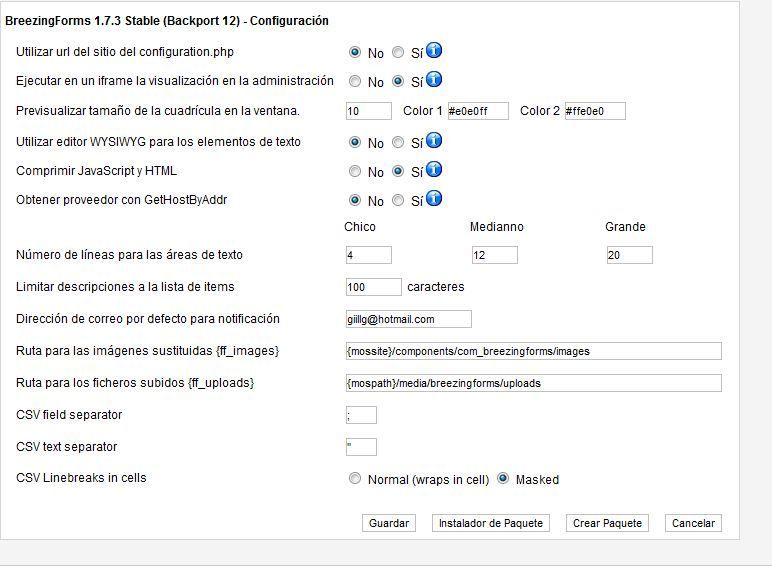The width and height of the screenshot is (772, 576).
Task: Select No for Ejecutar en un iframe
Action: (354, 81)
